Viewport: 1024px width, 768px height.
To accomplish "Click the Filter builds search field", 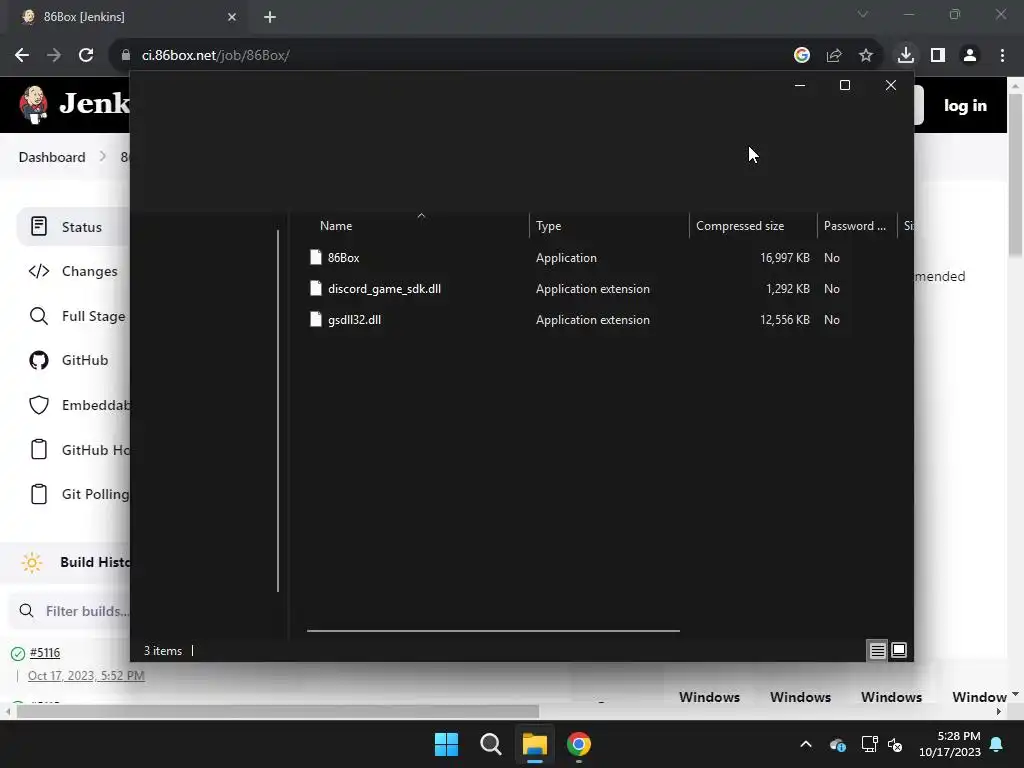I will (70, 611).
